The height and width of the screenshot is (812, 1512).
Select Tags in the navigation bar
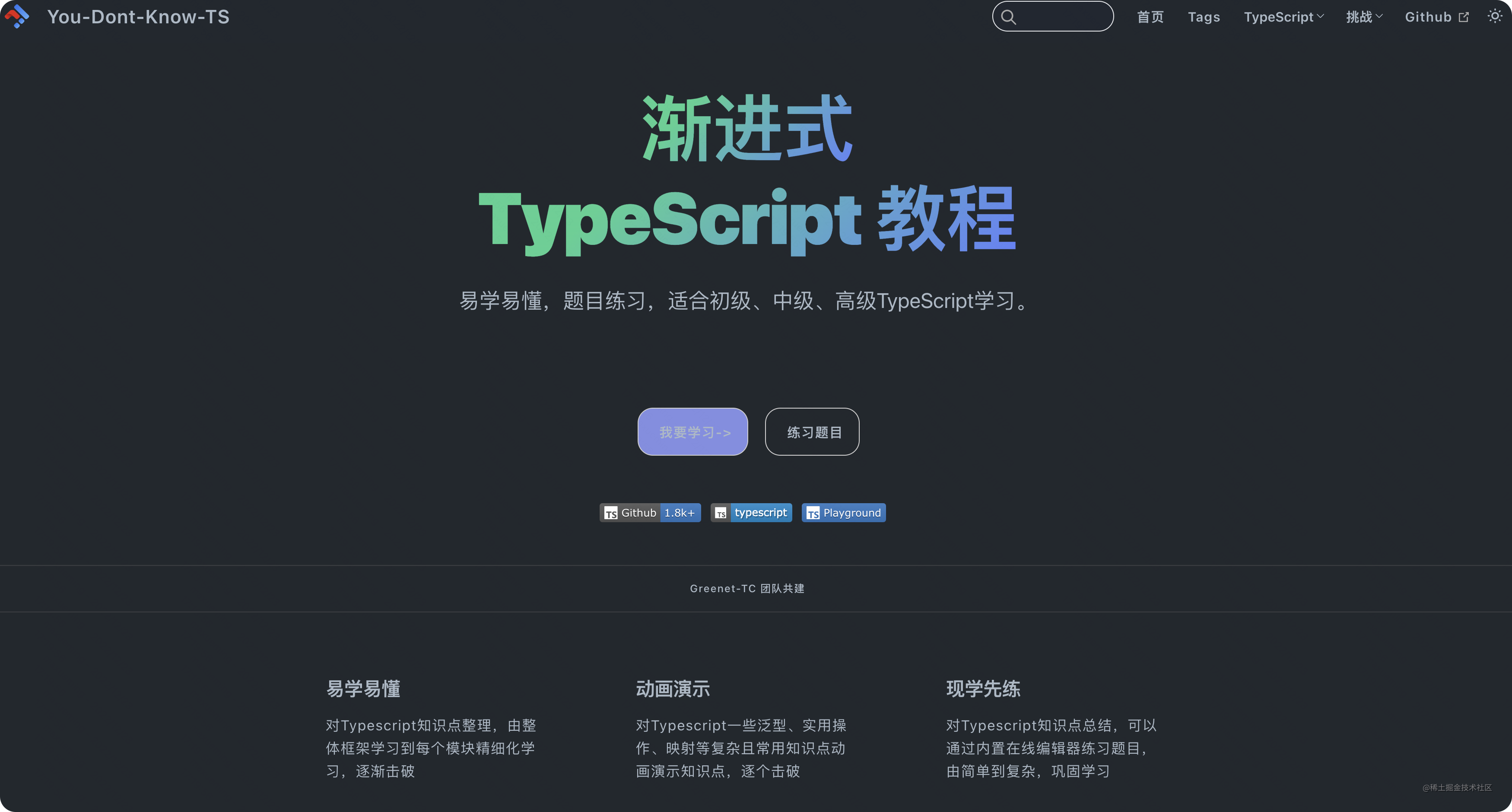[1203, 16]
